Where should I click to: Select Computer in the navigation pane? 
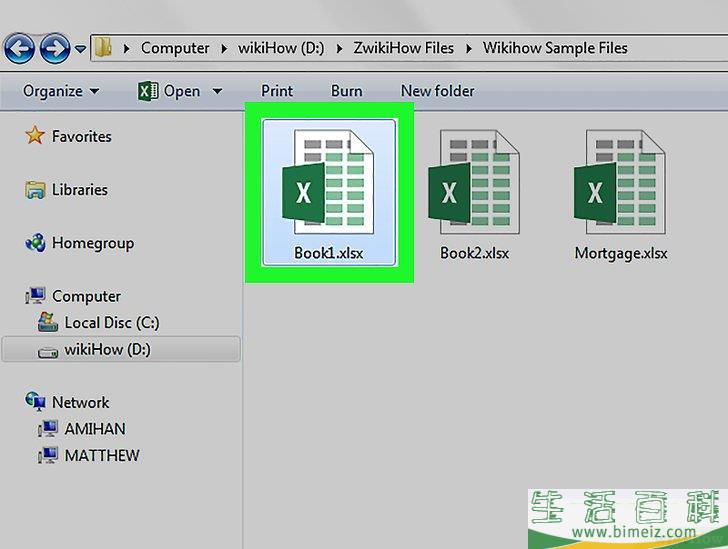coord(86,296)
